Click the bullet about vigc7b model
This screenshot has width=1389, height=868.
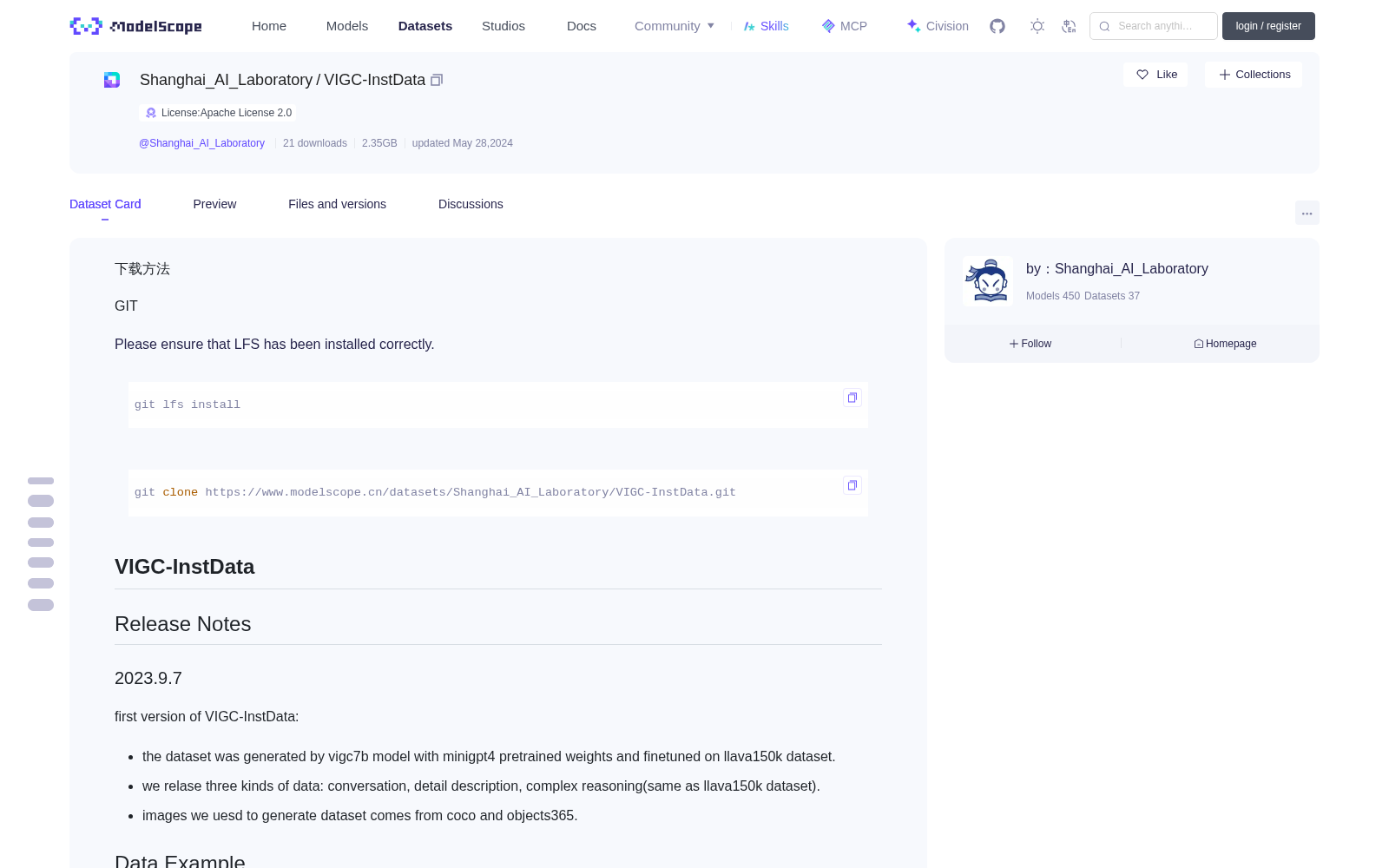(489, 757)
